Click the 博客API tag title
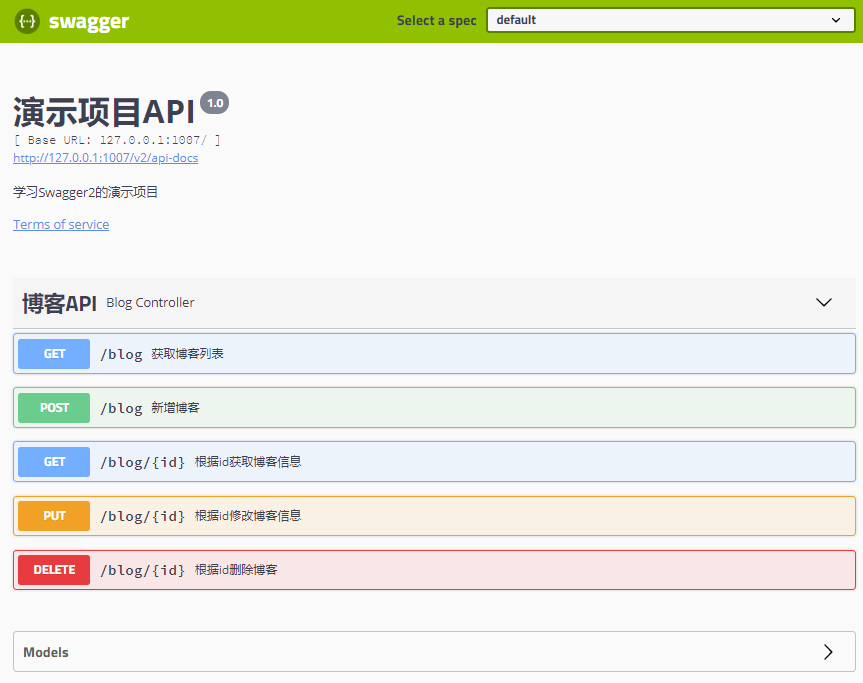This screenshot has width=863, height=683. click(x=59, y=303)
